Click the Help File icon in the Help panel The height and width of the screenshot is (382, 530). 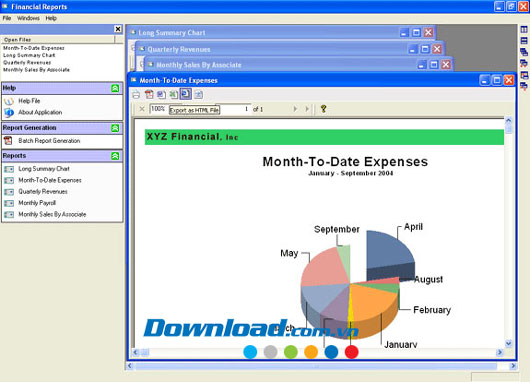click(9, 101)
